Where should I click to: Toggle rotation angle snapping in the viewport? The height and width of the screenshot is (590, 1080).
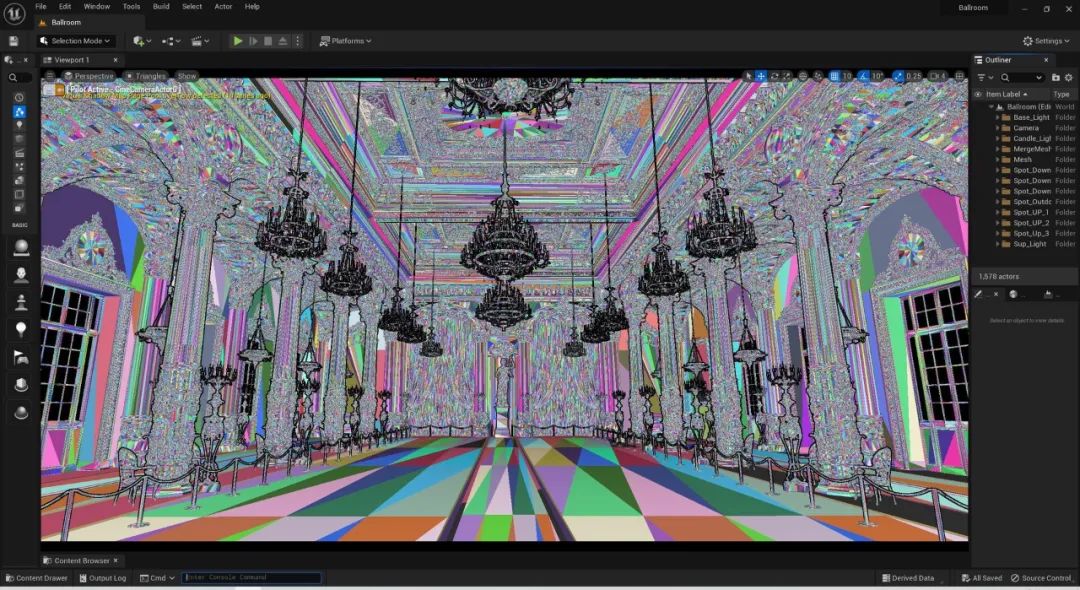[863, 76]
